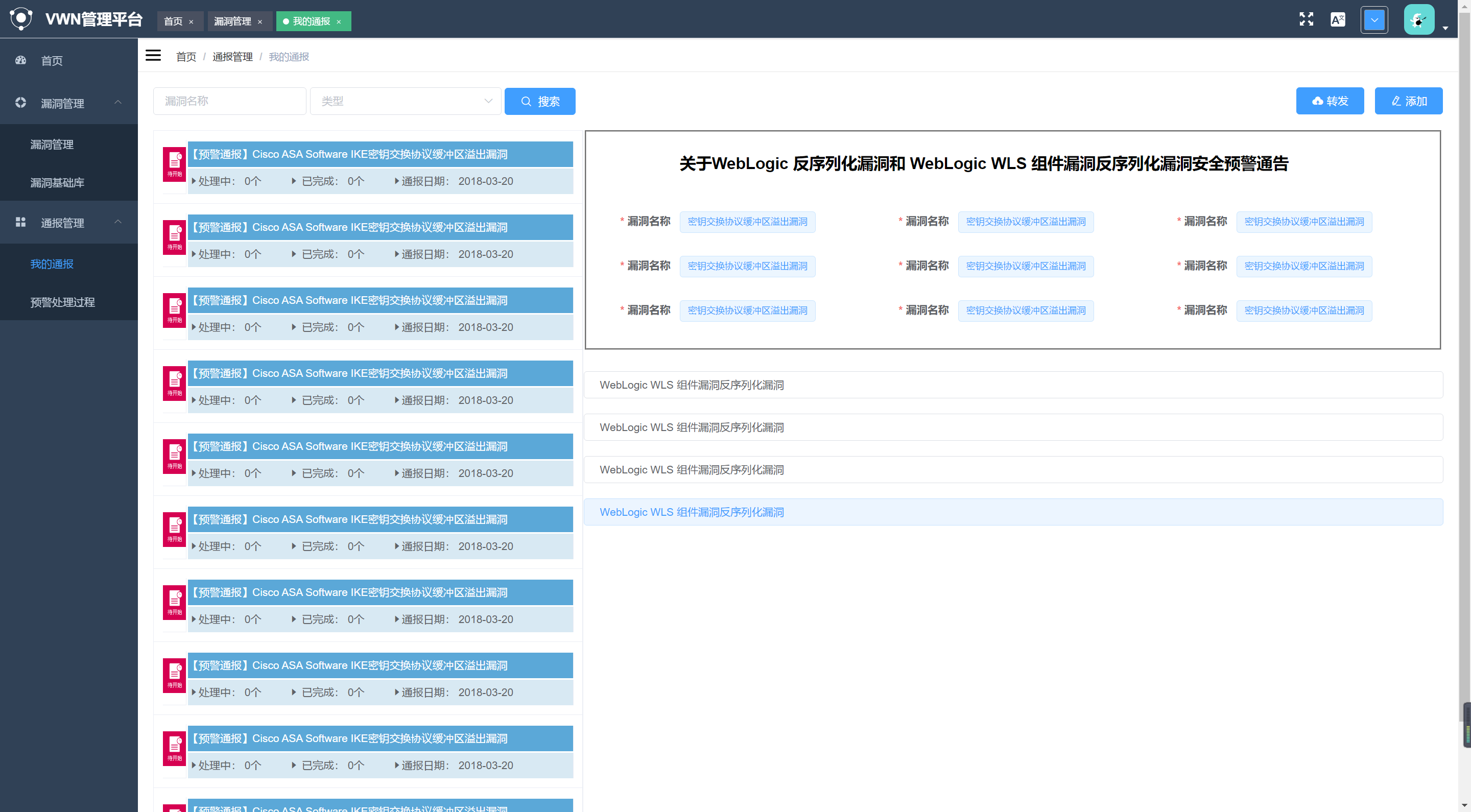This screenshot has width=1471, height=812.
Task: Click the seventh red 待开始 document icon
Action: (175, 603)
